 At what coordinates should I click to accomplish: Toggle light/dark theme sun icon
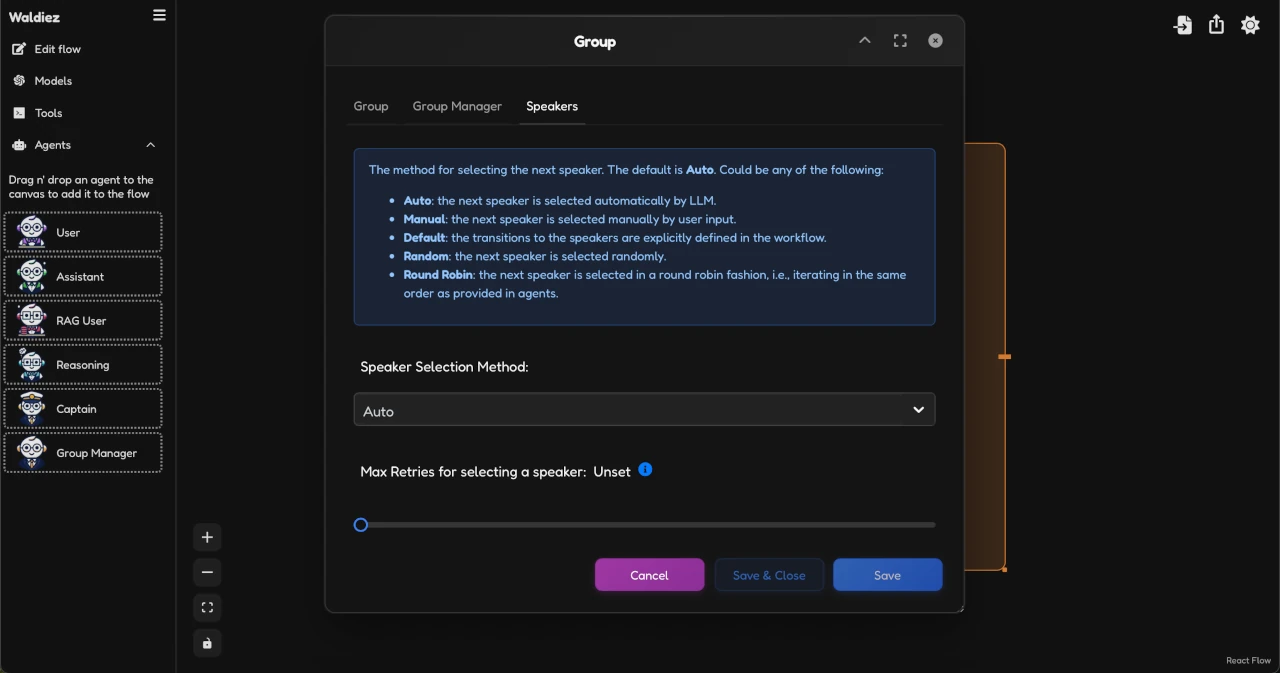(1250, 25)
